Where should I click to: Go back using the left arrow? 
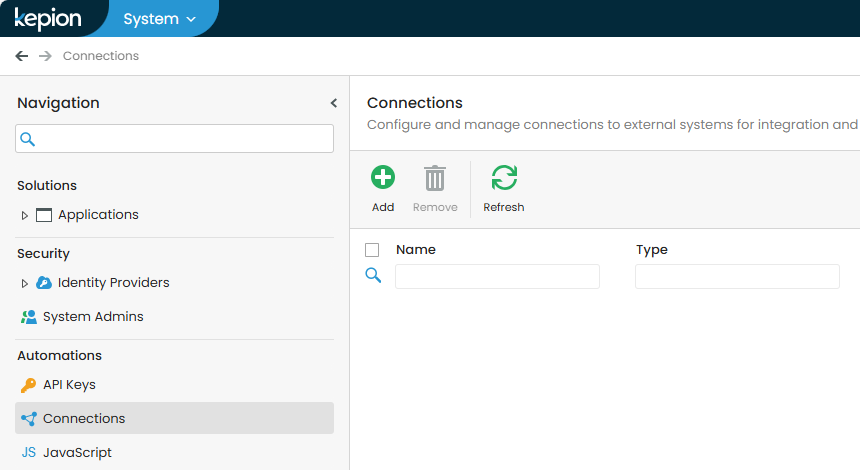tap(22, 56)
